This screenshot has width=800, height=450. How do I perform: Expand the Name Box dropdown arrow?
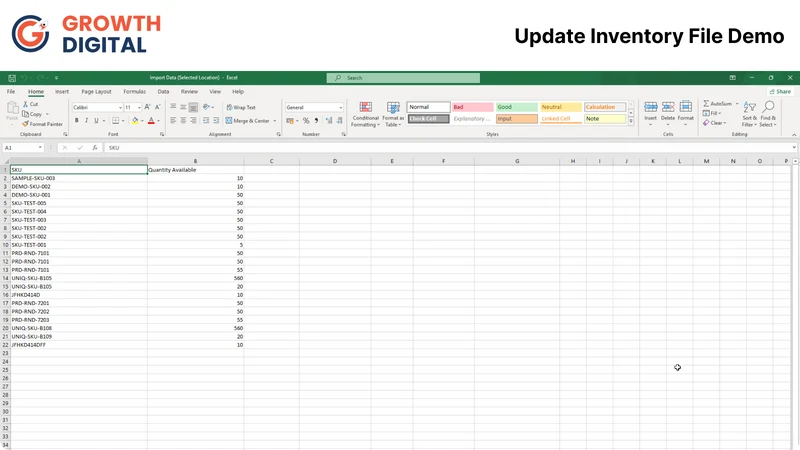40,147
